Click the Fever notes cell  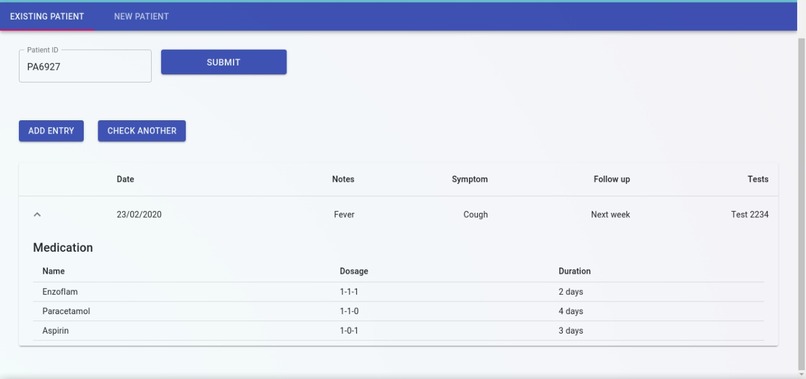point(344,214)
